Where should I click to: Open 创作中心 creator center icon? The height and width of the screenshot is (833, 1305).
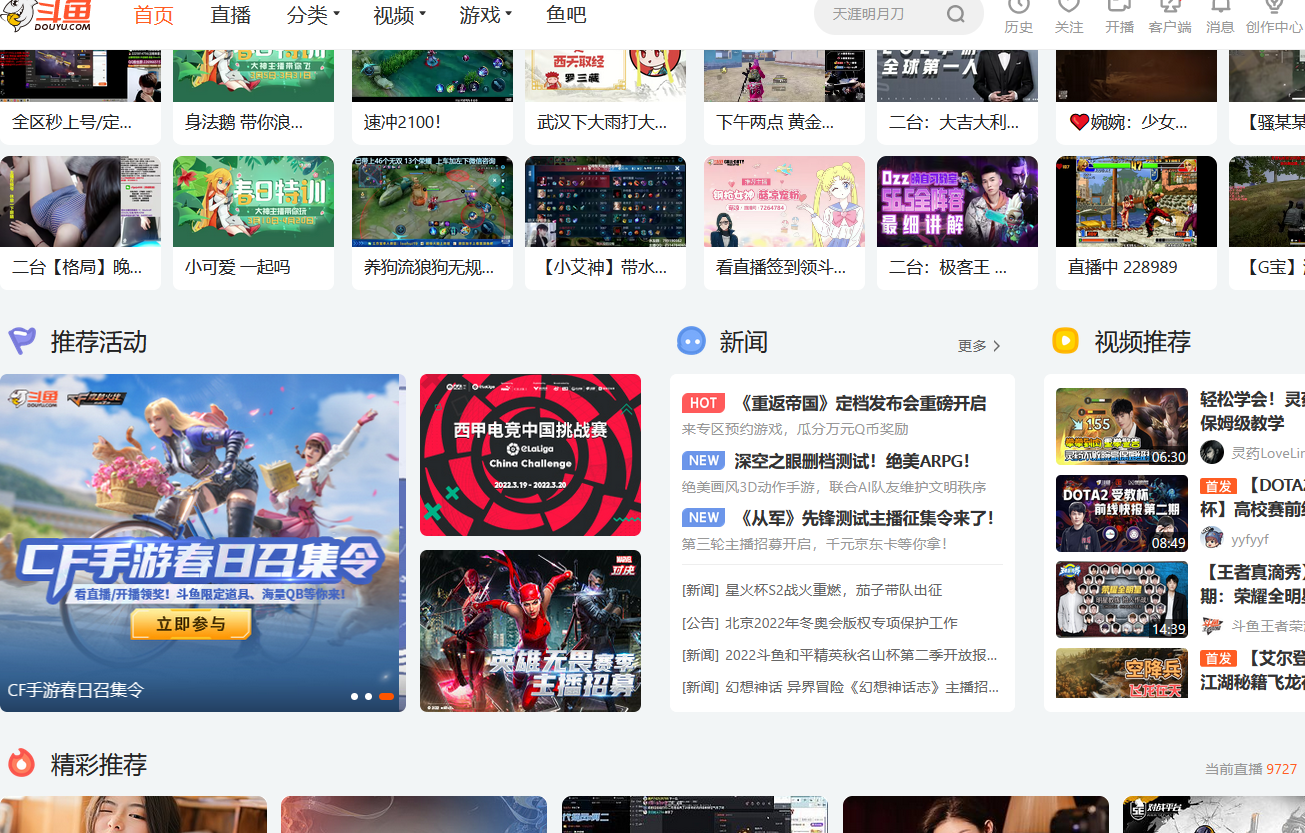[1274, 6]
